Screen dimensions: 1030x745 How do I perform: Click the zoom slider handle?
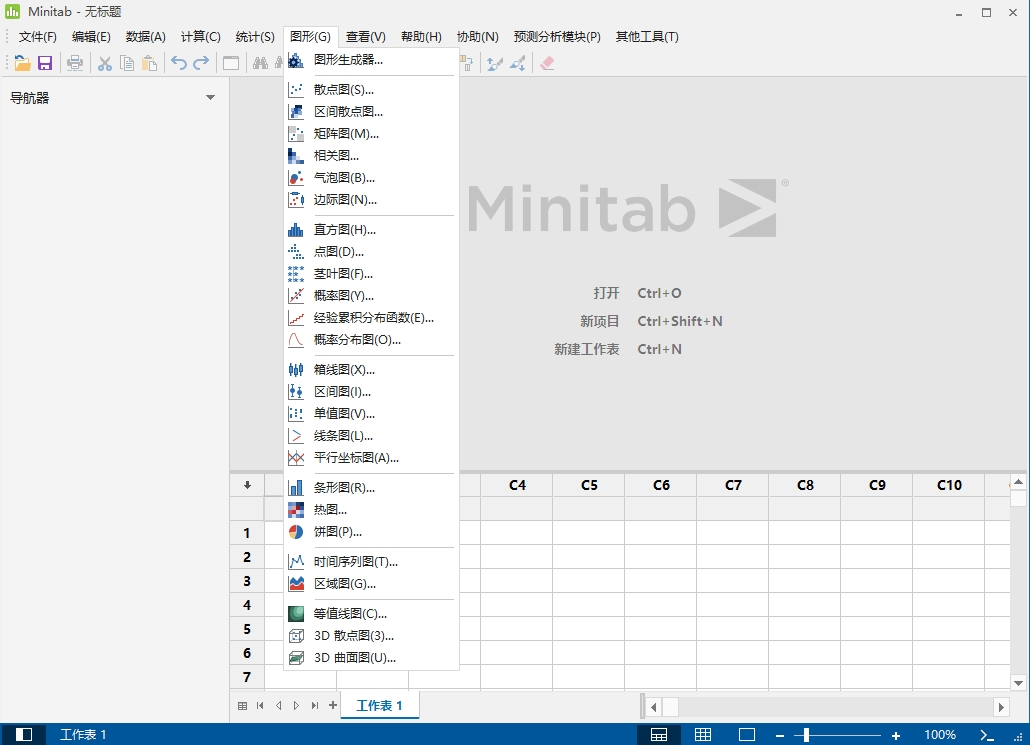(x=806, y=735)
